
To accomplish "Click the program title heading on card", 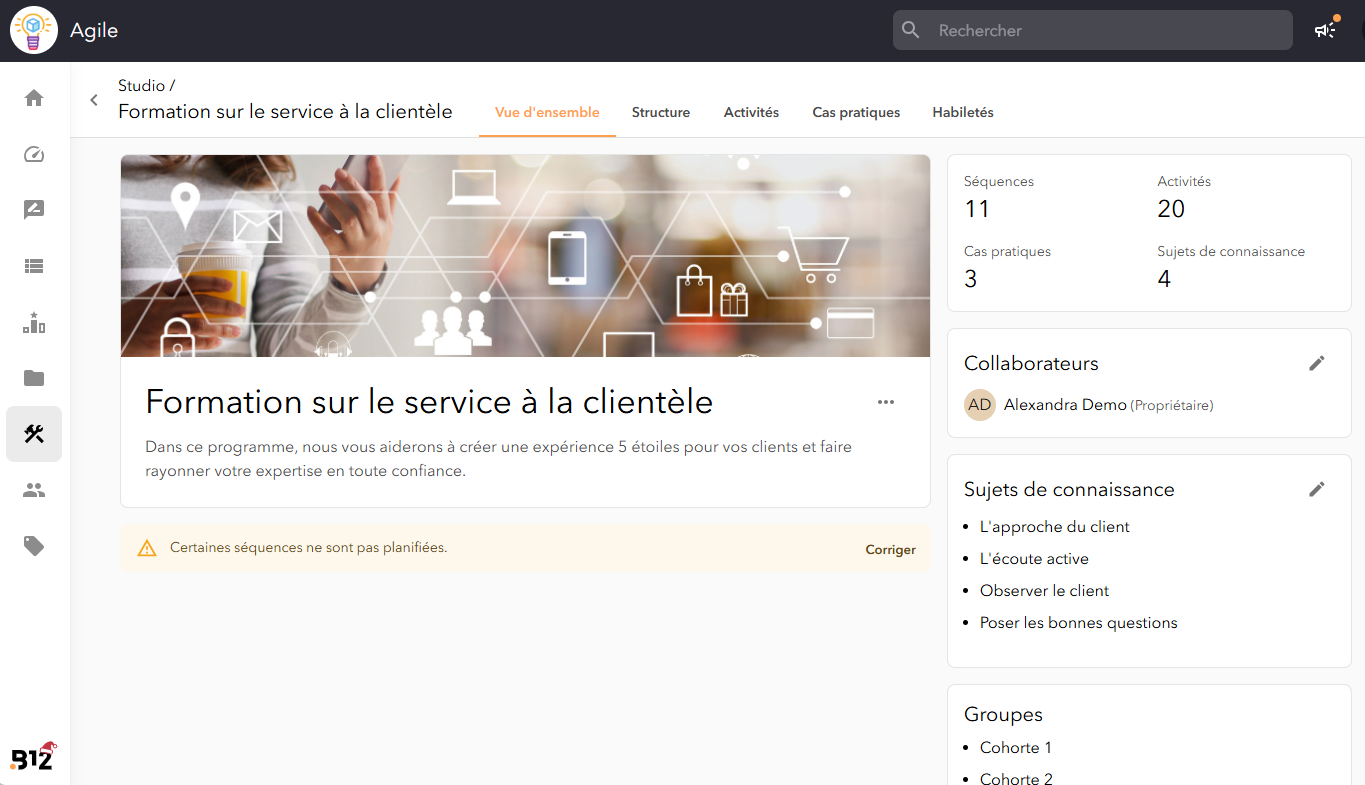I will pyautogui.click(x=429, y=402).
